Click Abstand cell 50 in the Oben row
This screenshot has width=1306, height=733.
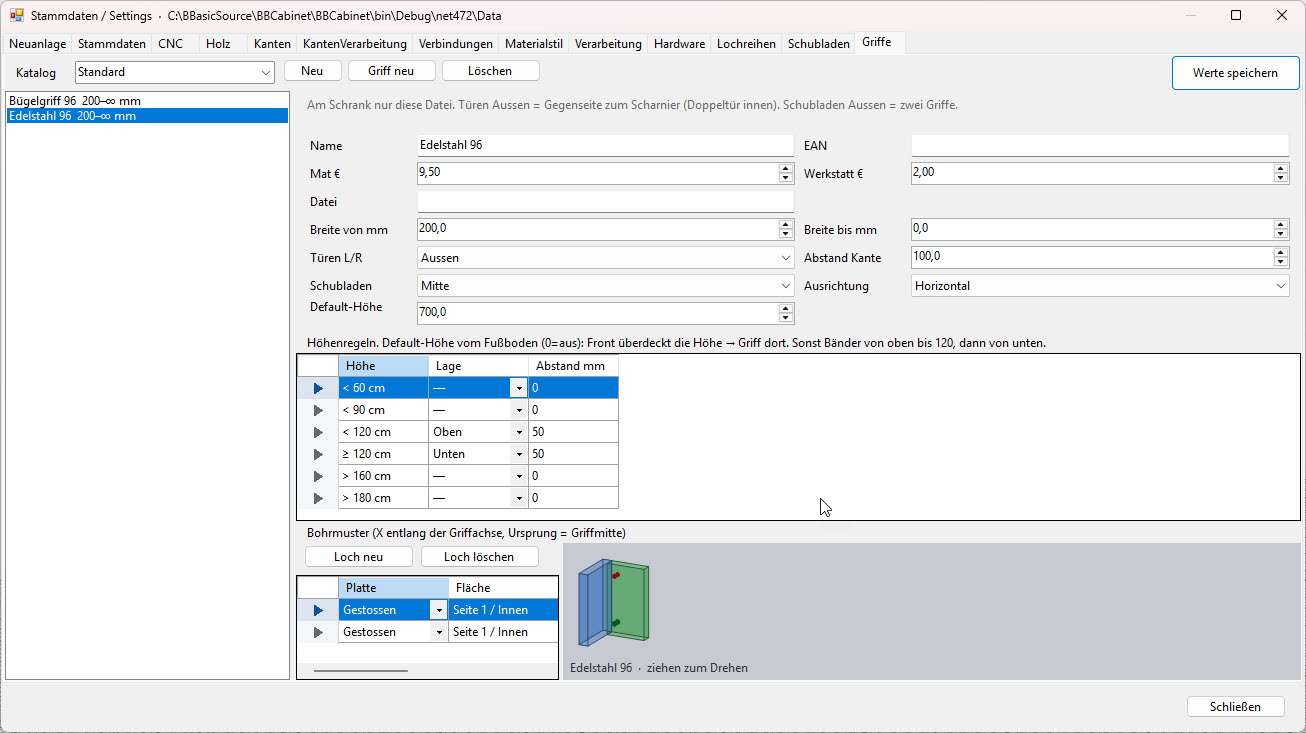click(x=574, y=432)
